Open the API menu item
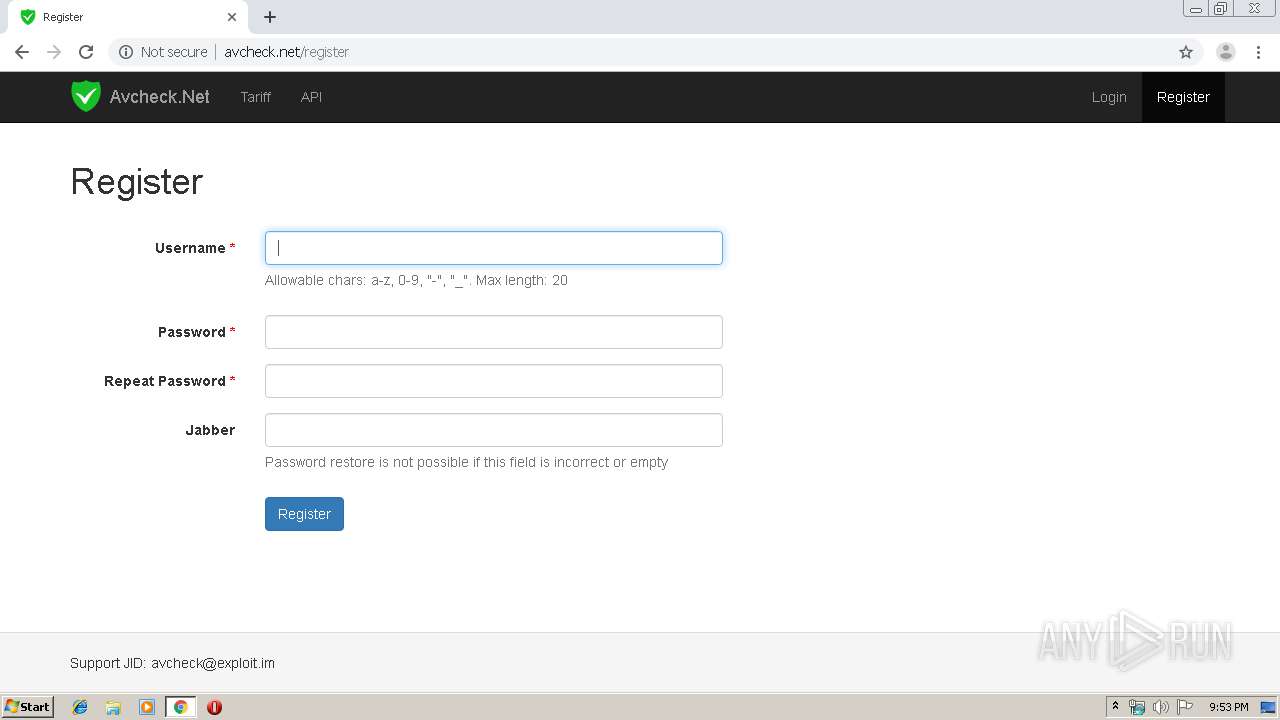The width and height of the screenshot is (1280, 720). 311,97
